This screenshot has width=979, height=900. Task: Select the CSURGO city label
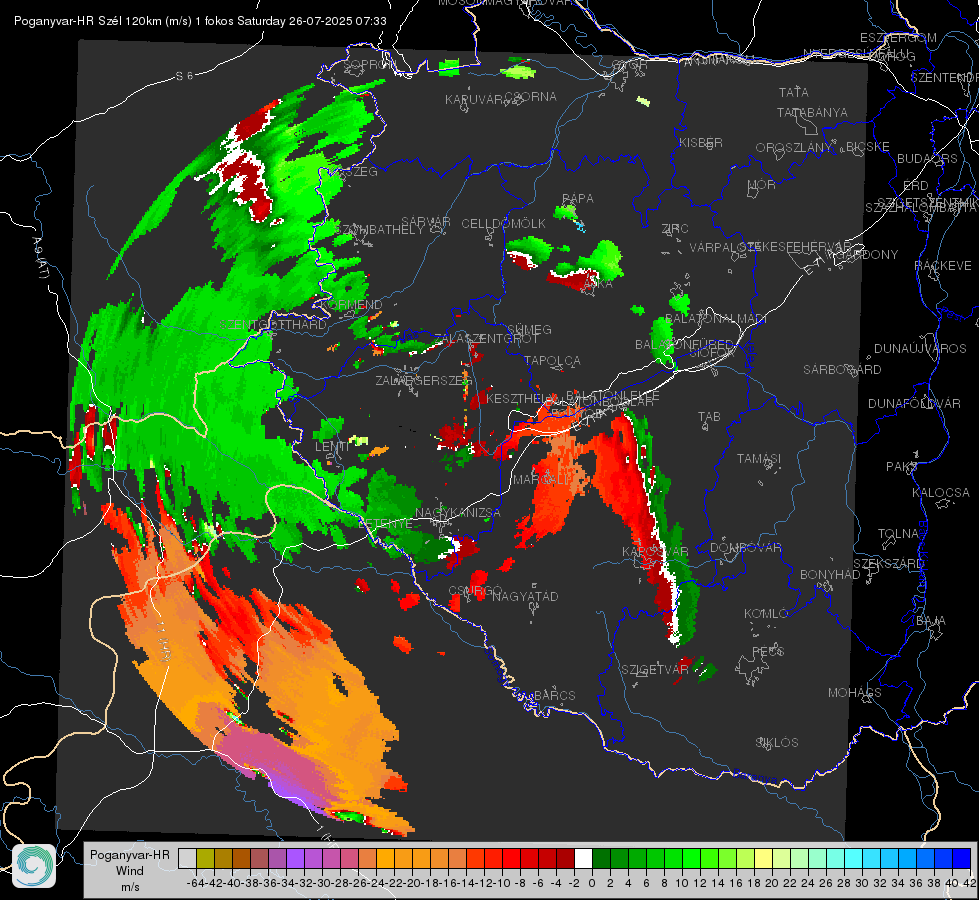(476, 591)
